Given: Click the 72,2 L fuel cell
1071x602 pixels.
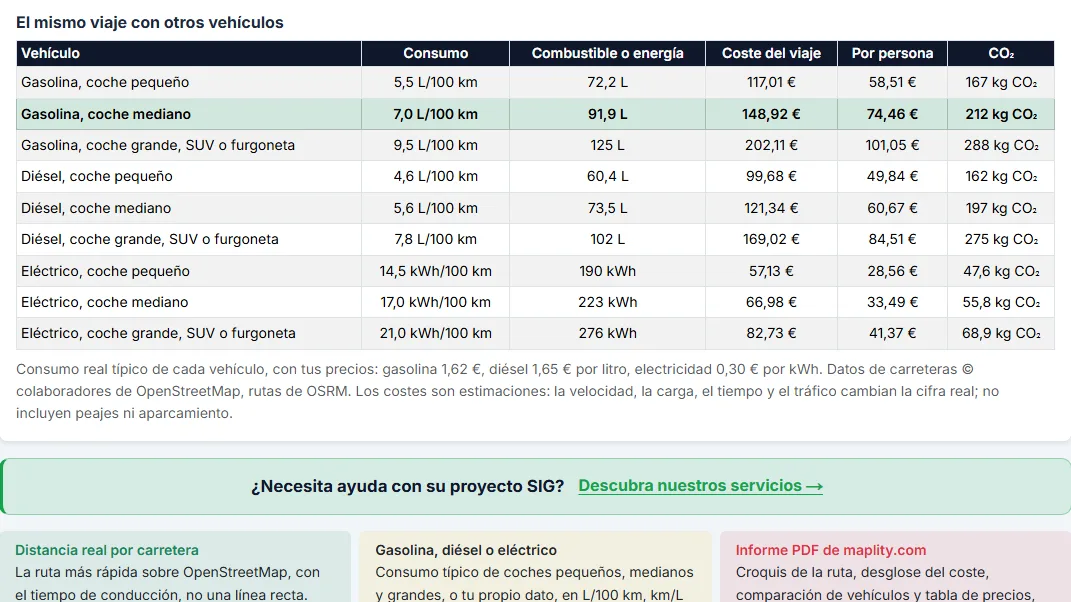Looking at the screenshot, I should [607, 83].
